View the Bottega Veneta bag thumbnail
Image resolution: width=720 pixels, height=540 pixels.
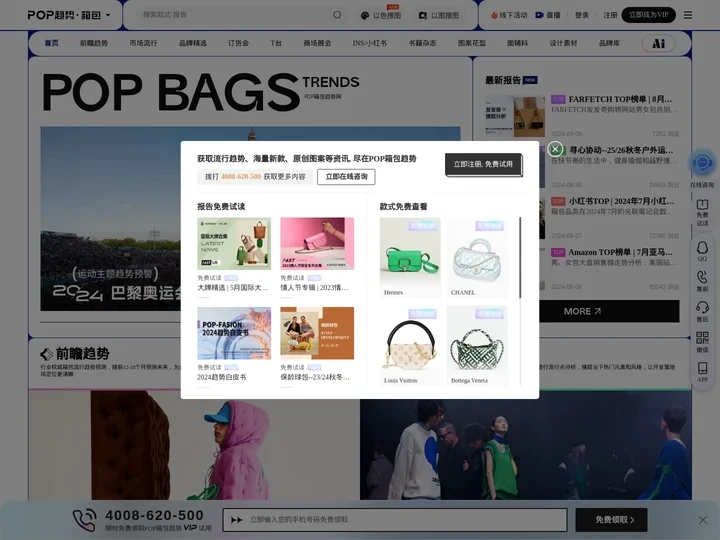pos(477,346)
